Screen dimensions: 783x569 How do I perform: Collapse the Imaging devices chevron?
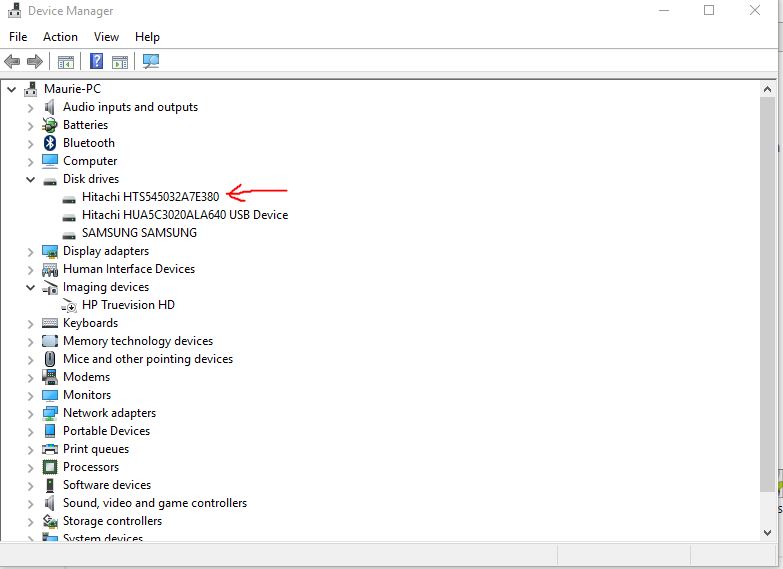tap(30, 287)
